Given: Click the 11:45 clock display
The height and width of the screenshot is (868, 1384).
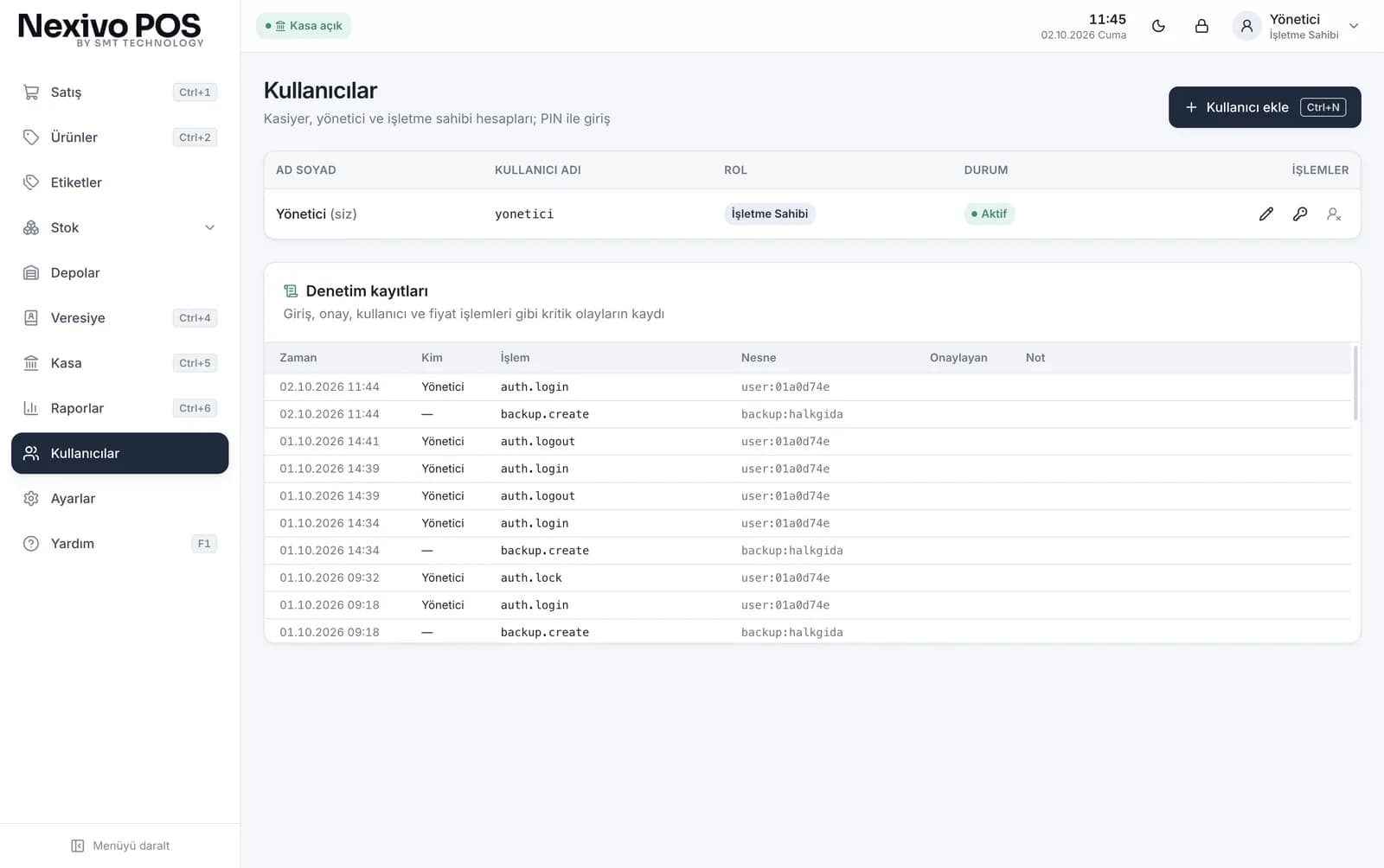Looking at the screenshot, I should pos(1107,19).
